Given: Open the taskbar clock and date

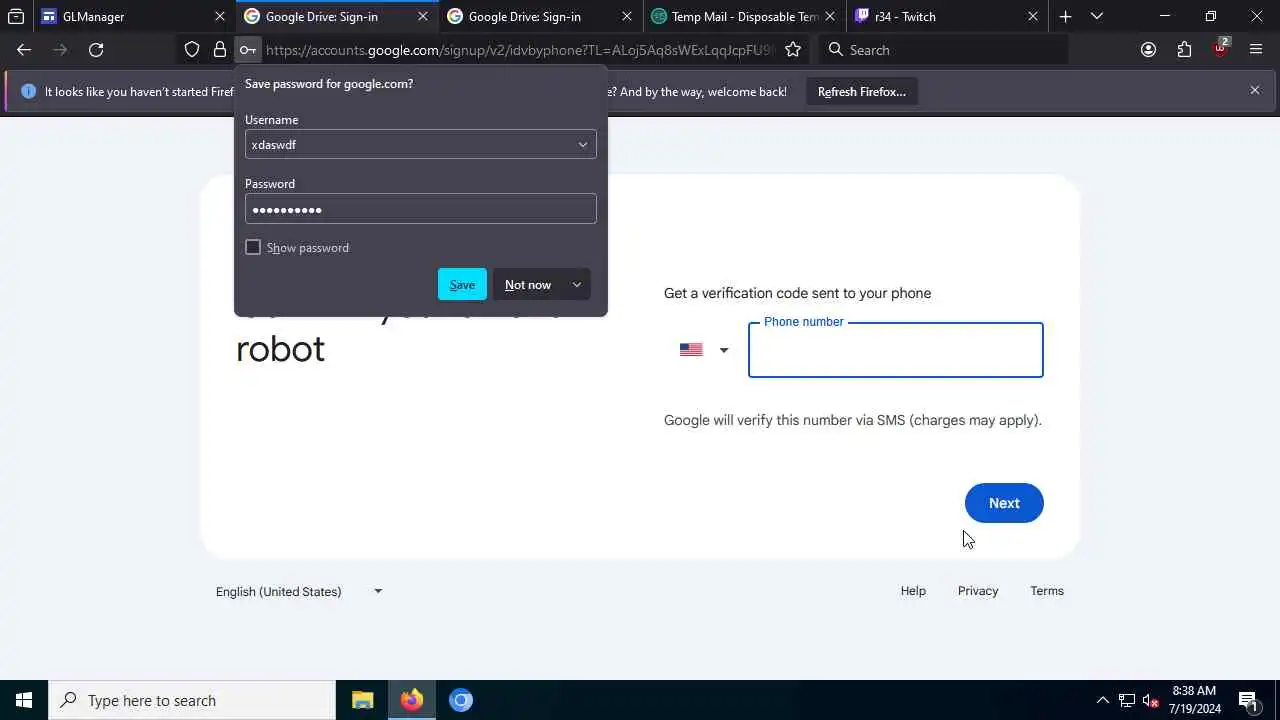Looking at the screenshot, I should click(x=1194, y=700).
